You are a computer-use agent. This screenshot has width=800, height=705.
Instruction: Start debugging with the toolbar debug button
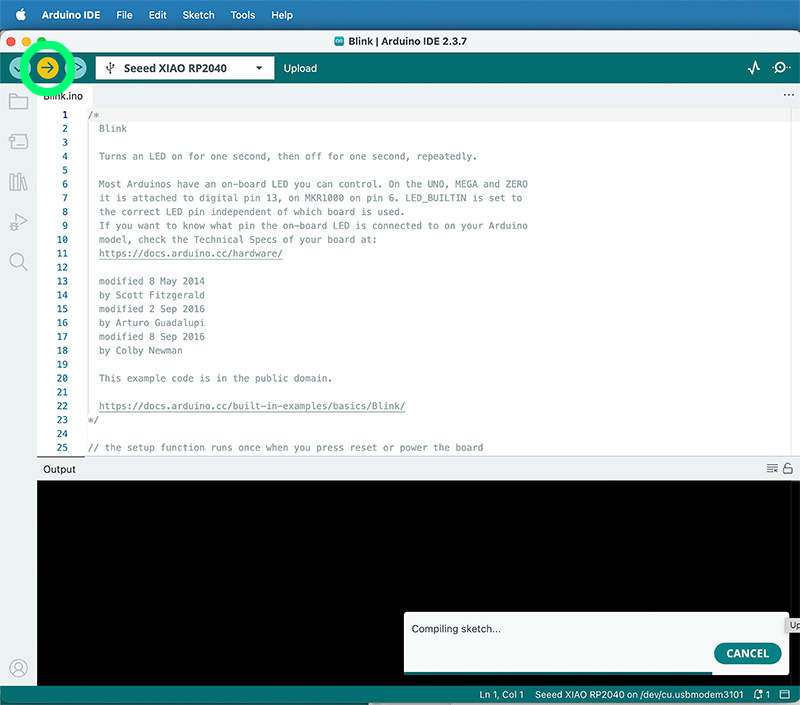click(78, 68)
